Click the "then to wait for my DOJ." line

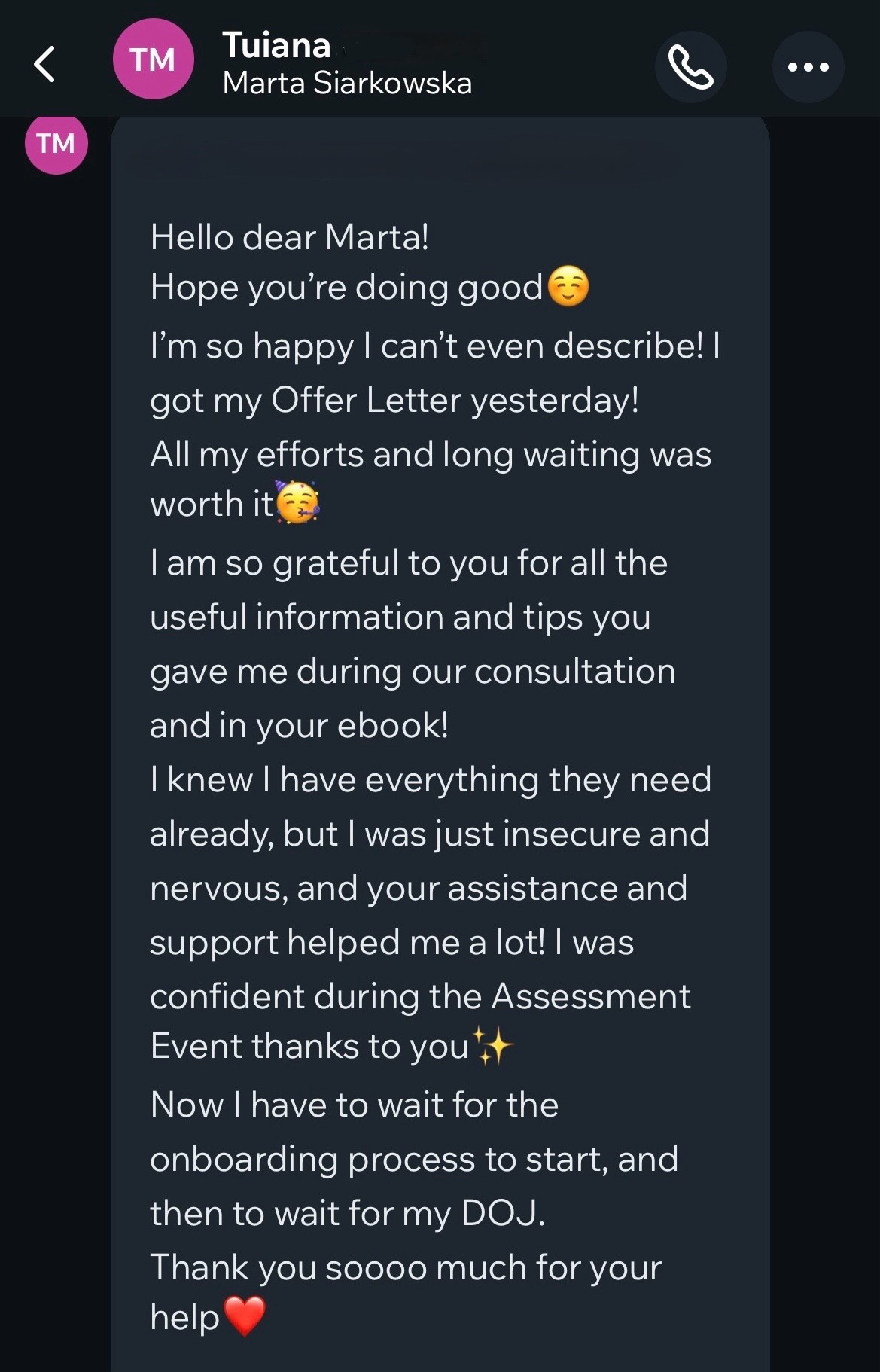pyautogui.click(x=347, y=1213)
